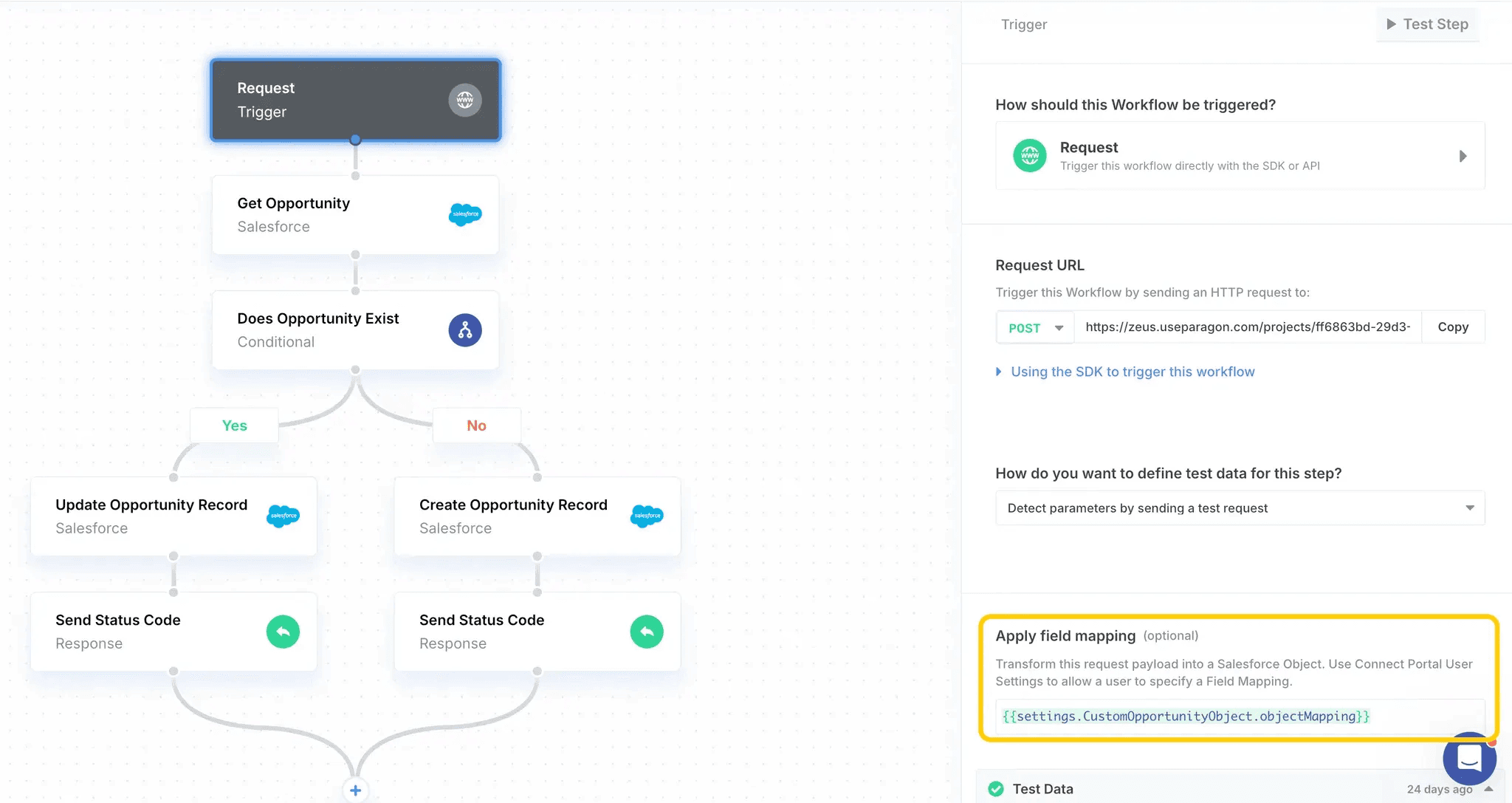The height and width of the screenshot is (803, 1512).
Task: Click the Request globe icon in the trigger panel
Action: pyautogui.click(x=1031, y=155)
